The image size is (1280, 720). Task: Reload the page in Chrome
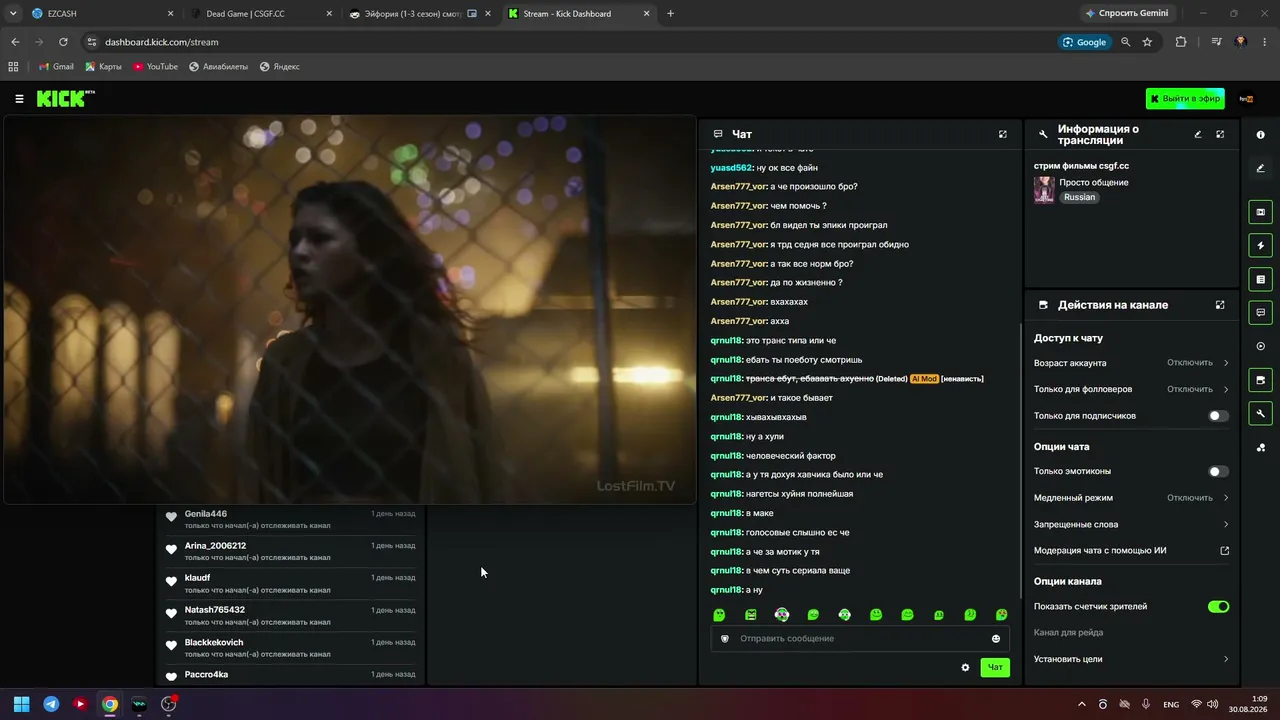click(63, 42)
